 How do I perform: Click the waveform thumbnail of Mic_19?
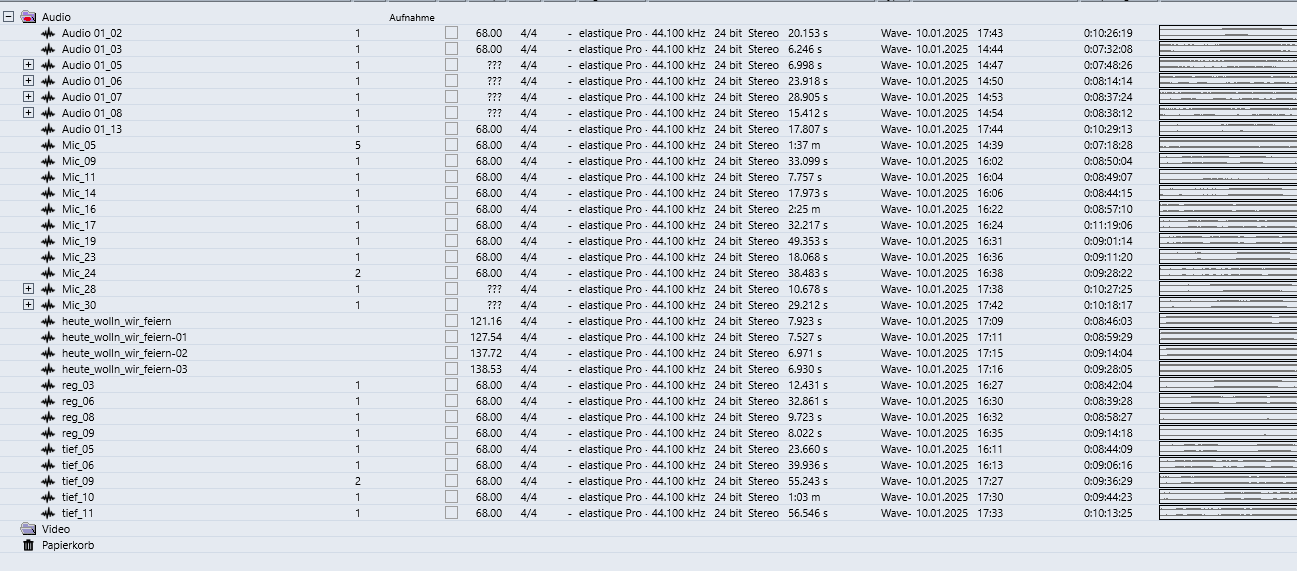[x=1226, y=241]
